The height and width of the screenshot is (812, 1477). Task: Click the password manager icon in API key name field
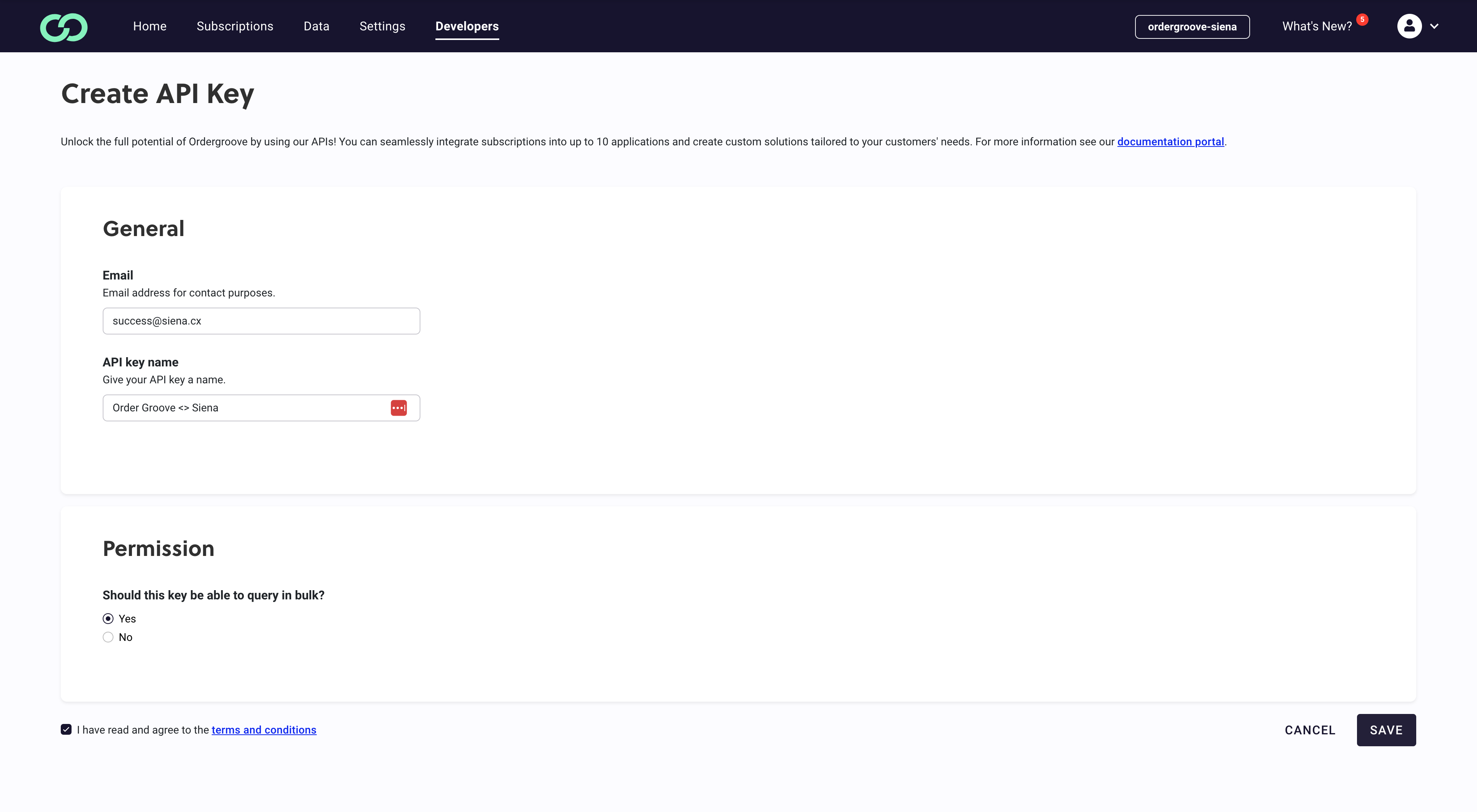398,408
